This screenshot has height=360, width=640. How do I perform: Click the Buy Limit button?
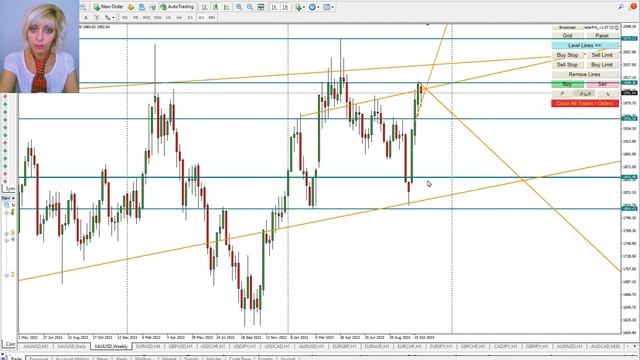pyautogui.click(x=602, y=64)
